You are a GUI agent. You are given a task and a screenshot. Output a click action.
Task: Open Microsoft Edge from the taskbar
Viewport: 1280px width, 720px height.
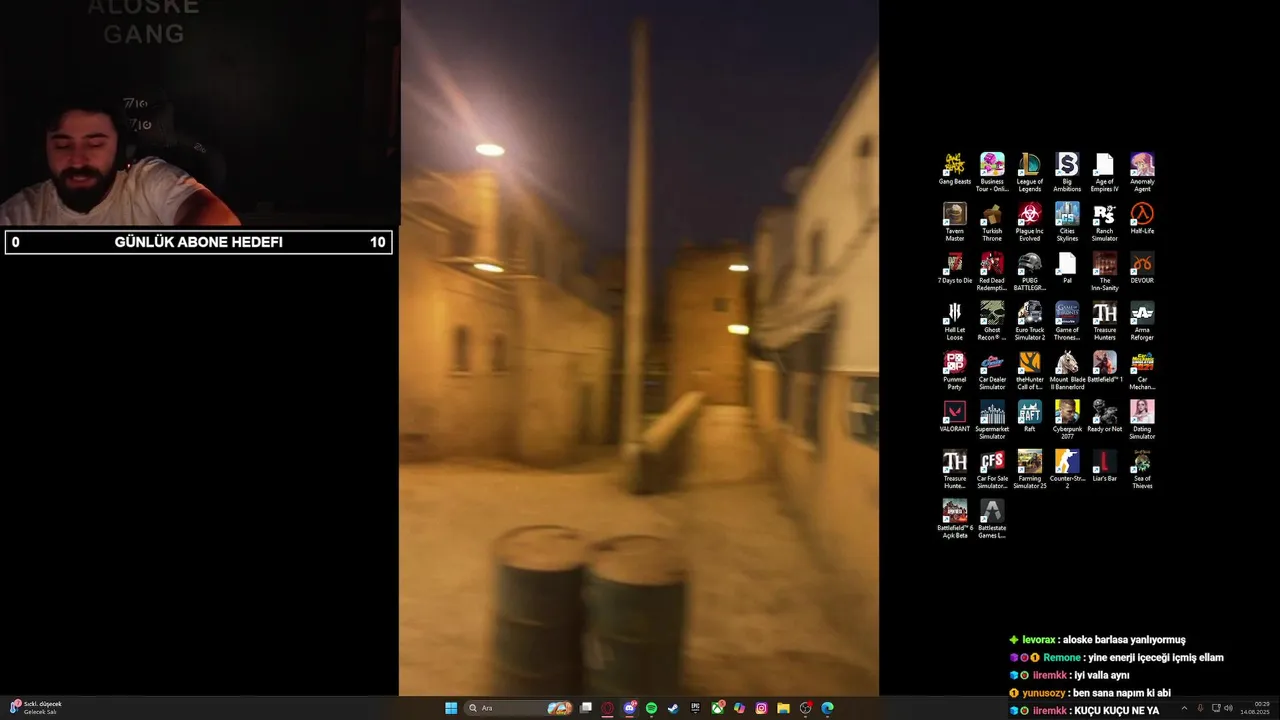click(827, 708)
